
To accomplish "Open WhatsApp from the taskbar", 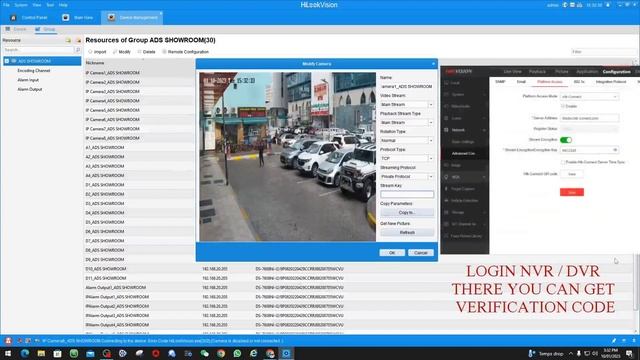I will pos(237,353).
